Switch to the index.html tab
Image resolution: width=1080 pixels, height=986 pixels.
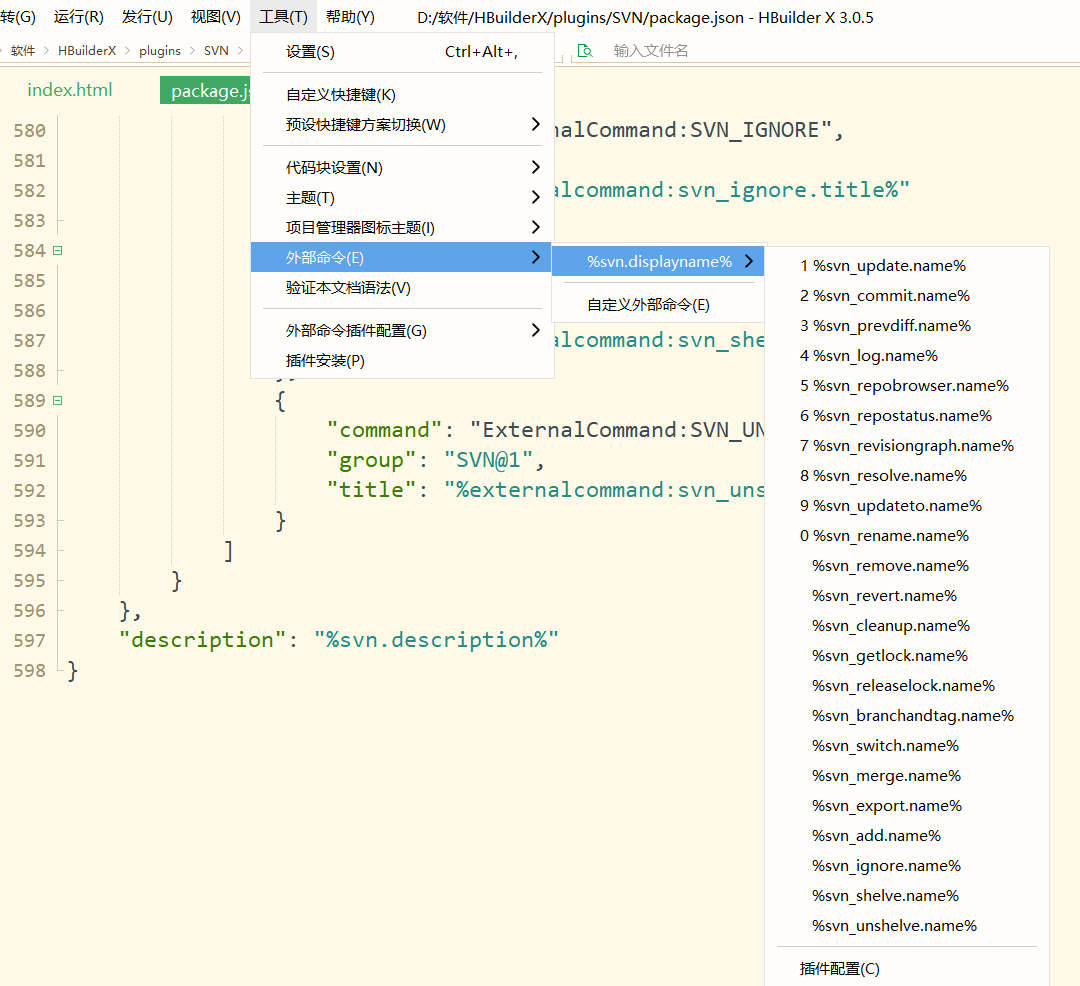tap(70, 90)
